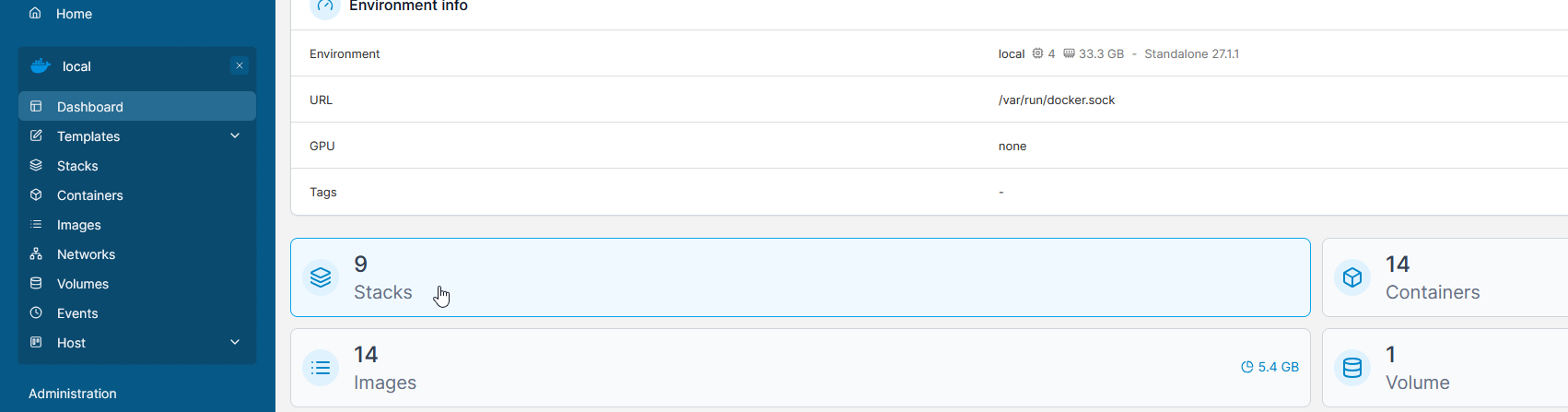Open the 14 Containers dashboard tile
This screenshot has height=412, width=1568.
point(1445,277)
